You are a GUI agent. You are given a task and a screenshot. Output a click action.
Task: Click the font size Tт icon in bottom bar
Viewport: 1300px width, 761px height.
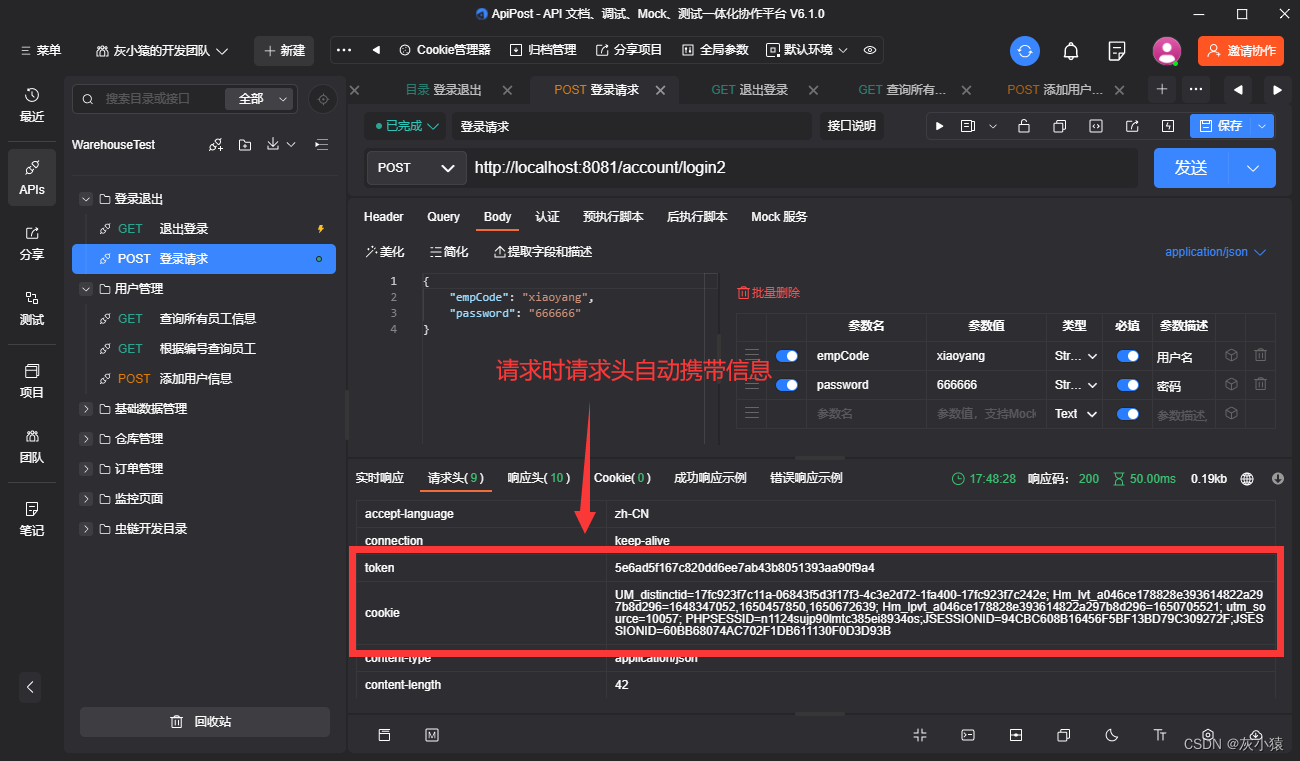tap(1160, 735)
